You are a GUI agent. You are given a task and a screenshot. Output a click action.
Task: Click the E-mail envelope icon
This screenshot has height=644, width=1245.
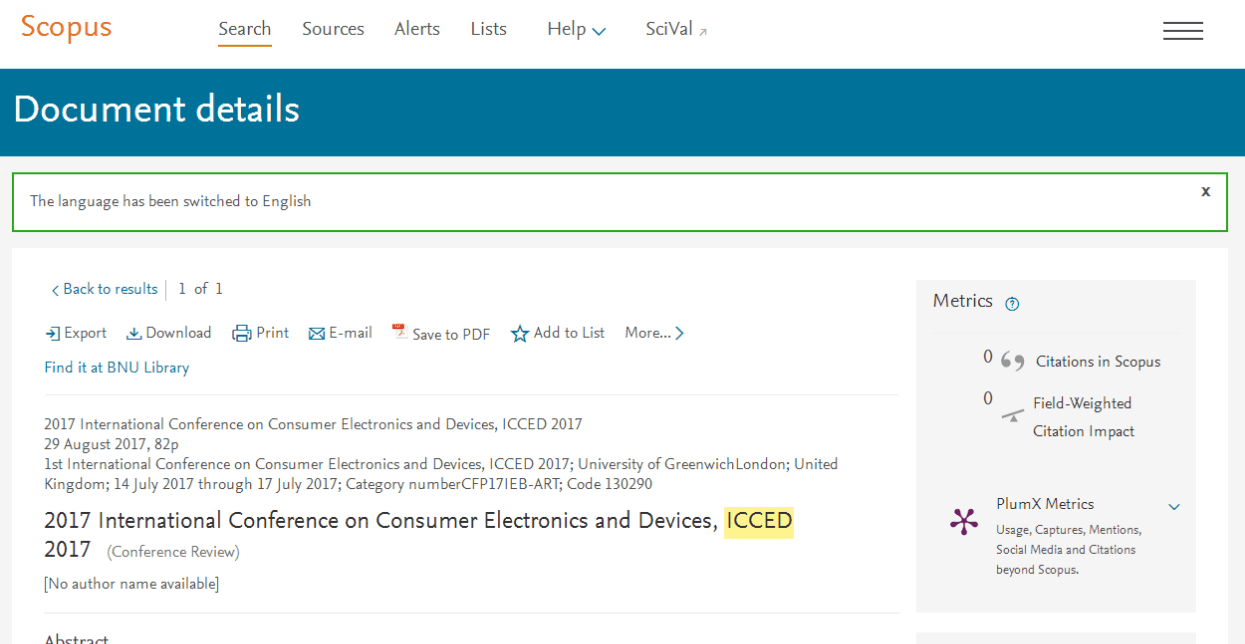[x=317, y=334]
